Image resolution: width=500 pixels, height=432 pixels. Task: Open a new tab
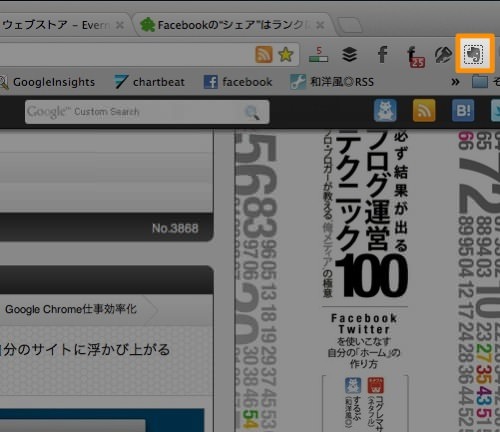click(349, 25)
